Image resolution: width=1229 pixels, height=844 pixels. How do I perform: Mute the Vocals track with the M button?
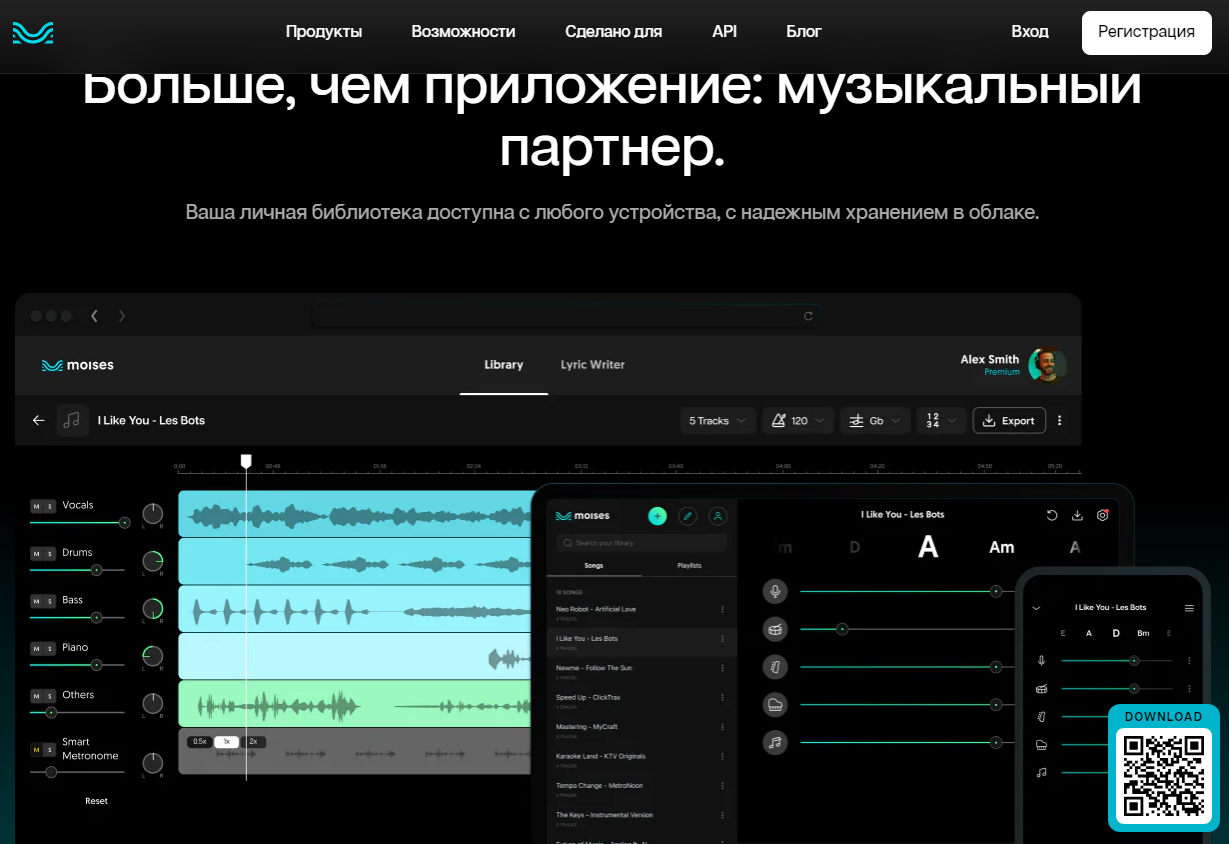pyautogui.click(x=37, y=506)
